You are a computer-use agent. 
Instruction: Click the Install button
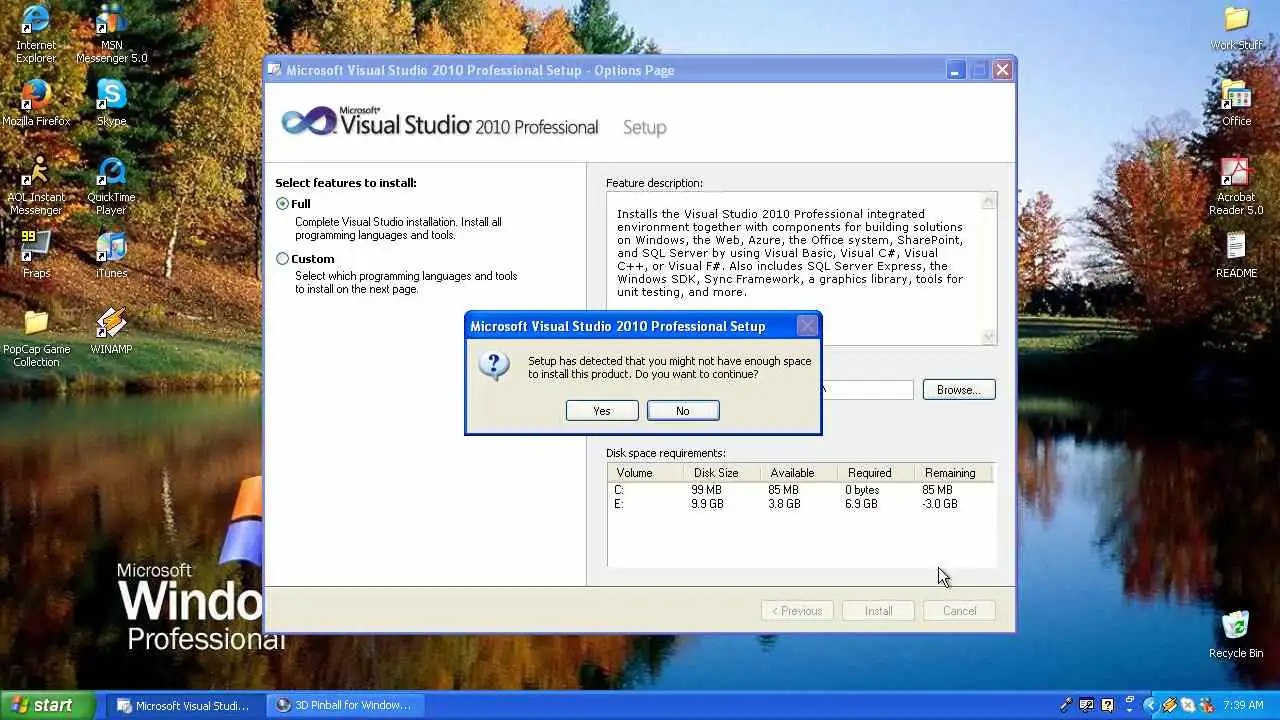[878, 611]
